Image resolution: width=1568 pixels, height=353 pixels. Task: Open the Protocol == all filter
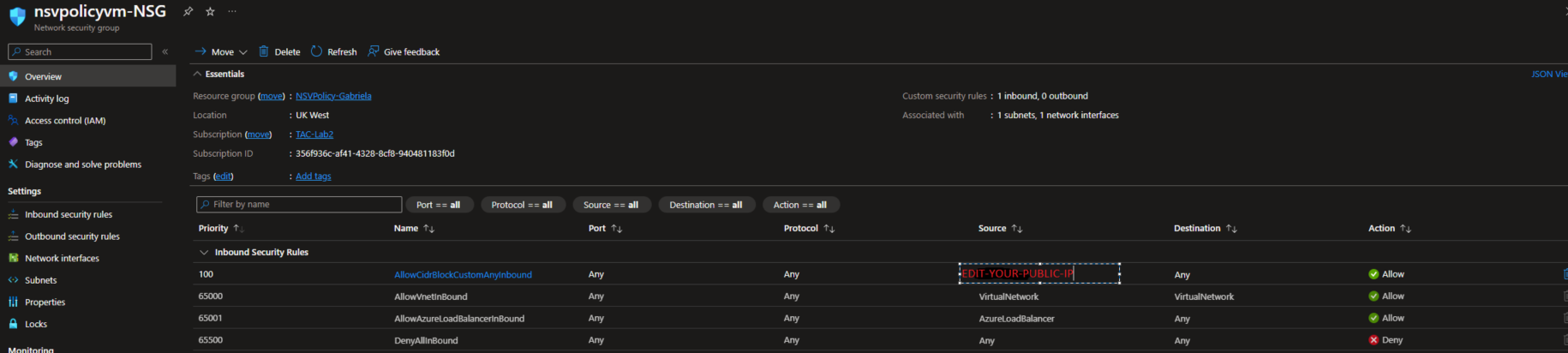point(522,205)
